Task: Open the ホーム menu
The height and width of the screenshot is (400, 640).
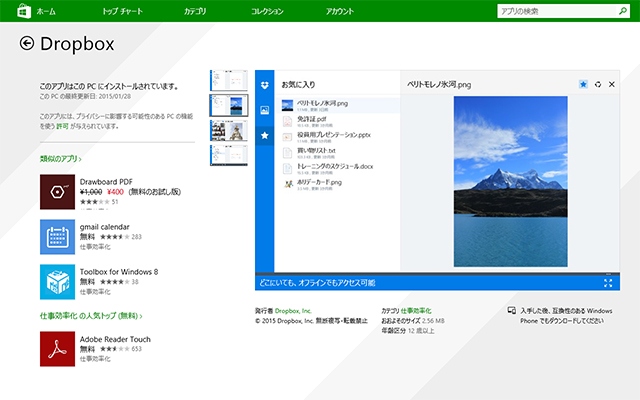Action: [x=46, y=11]
